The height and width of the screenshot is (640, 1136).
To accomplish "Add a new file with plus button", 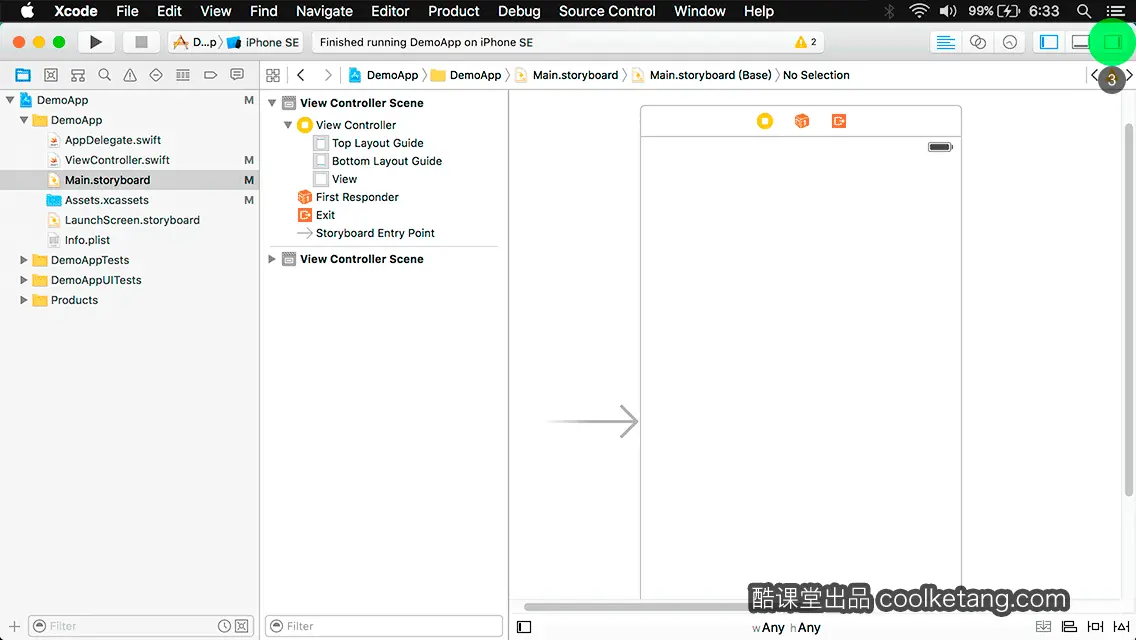I will [14, 626].
